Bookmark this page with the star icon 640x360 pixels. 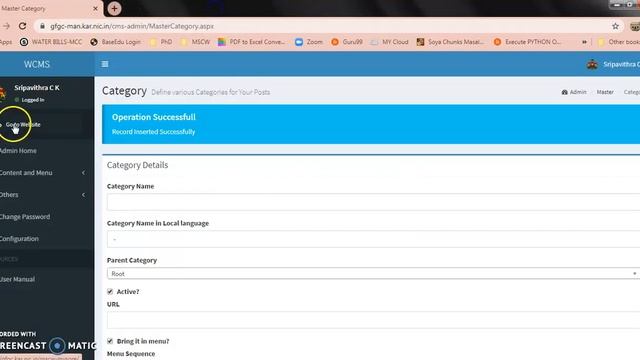[x=616, y=26]
